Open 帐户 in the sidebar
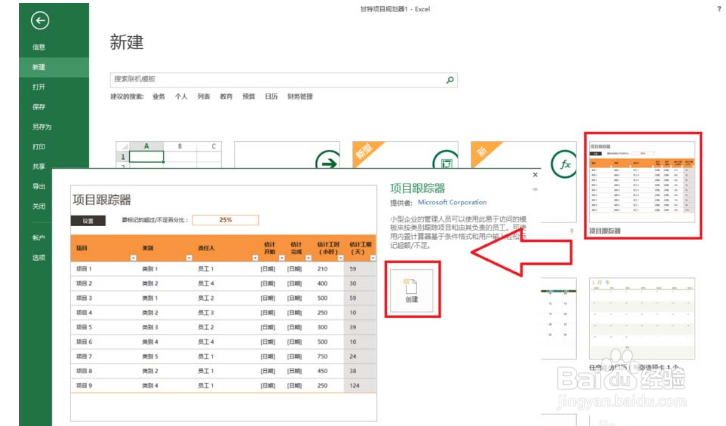Viewport: 726px width, 426px height. point(39,238)
